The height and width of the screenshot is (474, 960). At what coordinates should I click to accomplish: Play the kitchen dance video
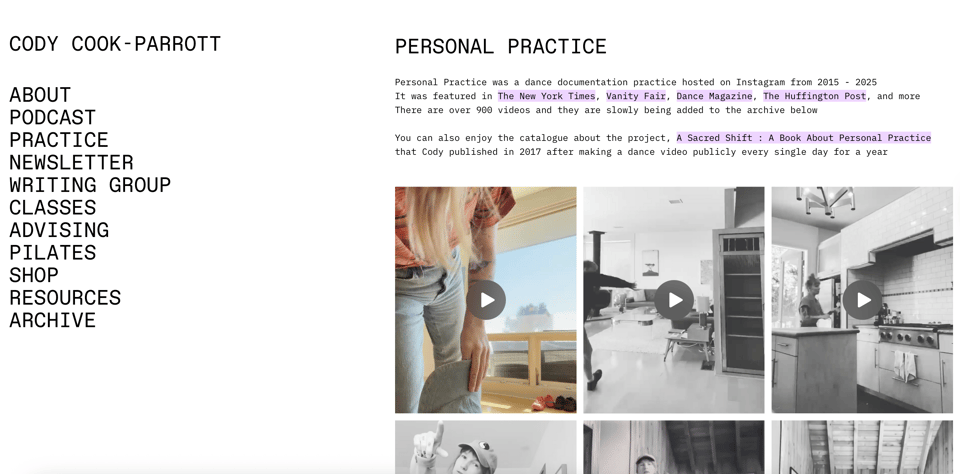[x=862, y=300]
